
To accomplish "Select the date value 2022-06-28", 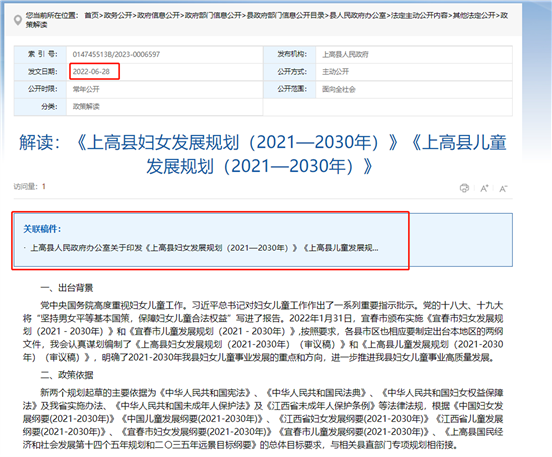I will pos(91,71).
